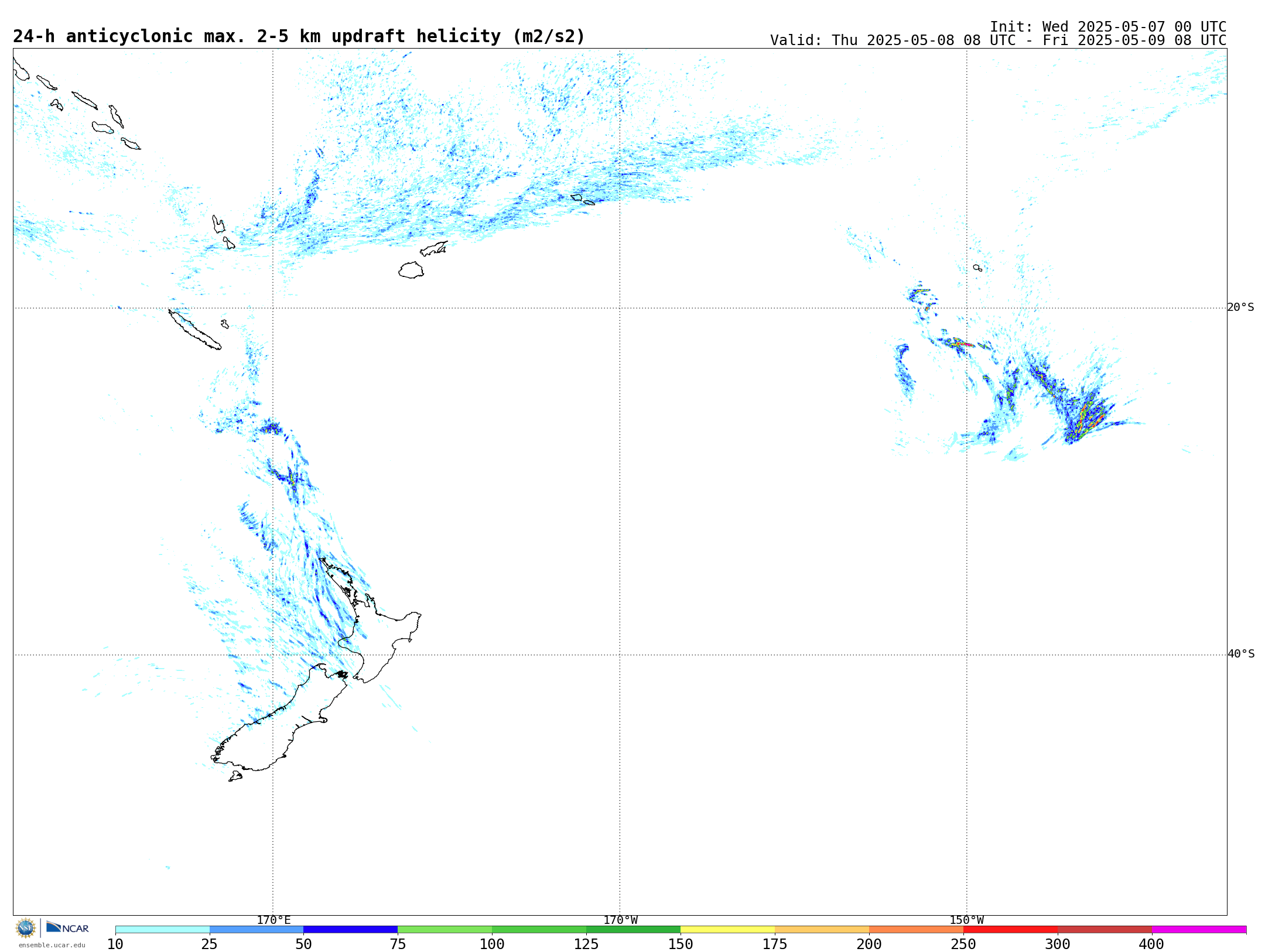Click the 170°W longitude label
The height and width of the screenshot is (952, 1265).
point(620,920)
